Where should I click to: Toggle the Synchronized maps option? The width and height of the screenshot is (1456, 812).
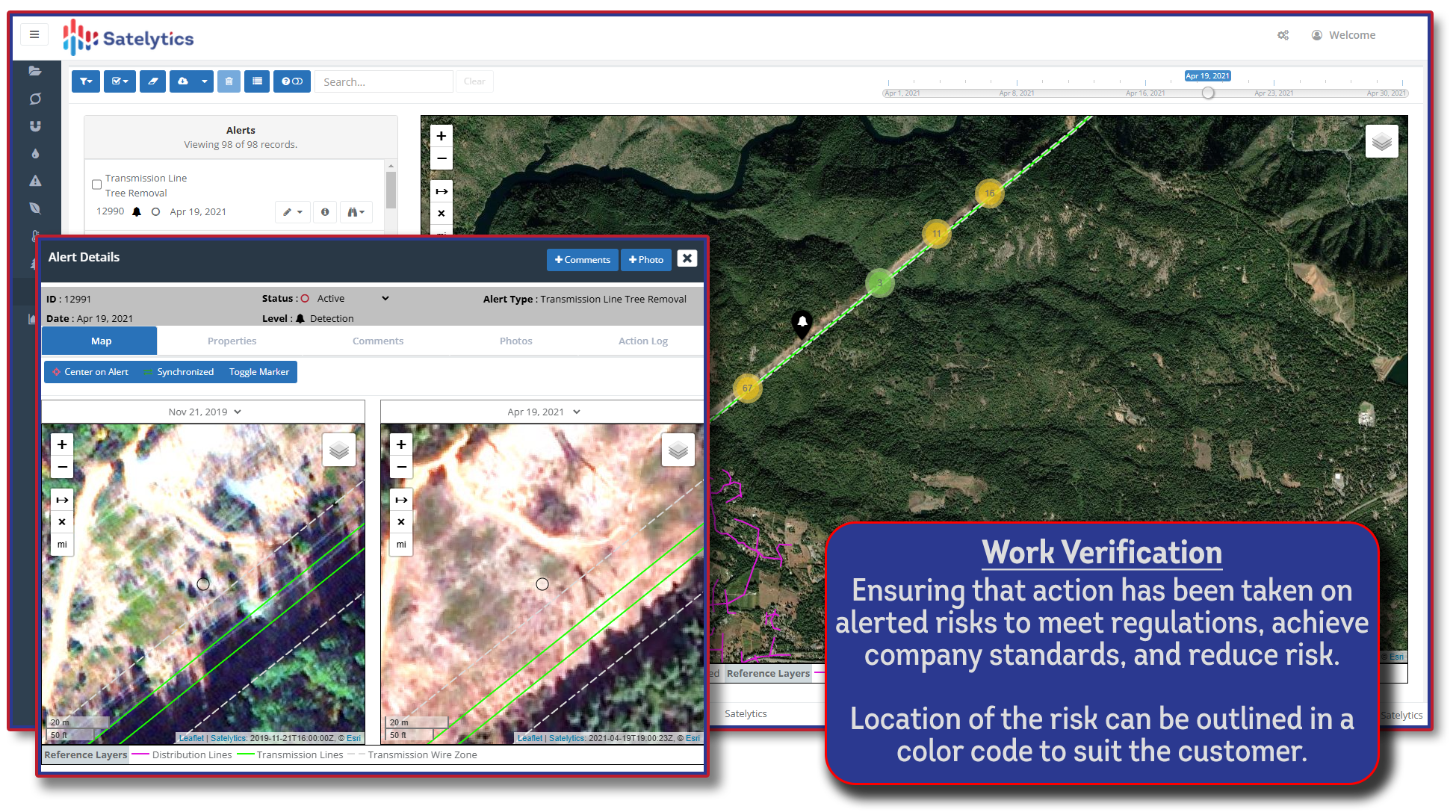click(x=179, y=372)
